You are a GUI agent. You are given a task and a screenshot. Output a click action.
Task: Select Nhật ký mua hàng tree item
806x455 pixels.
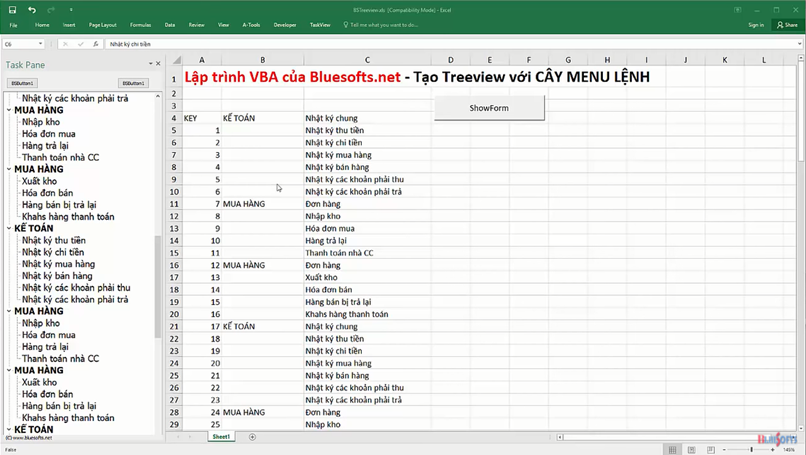pos(58,264)
